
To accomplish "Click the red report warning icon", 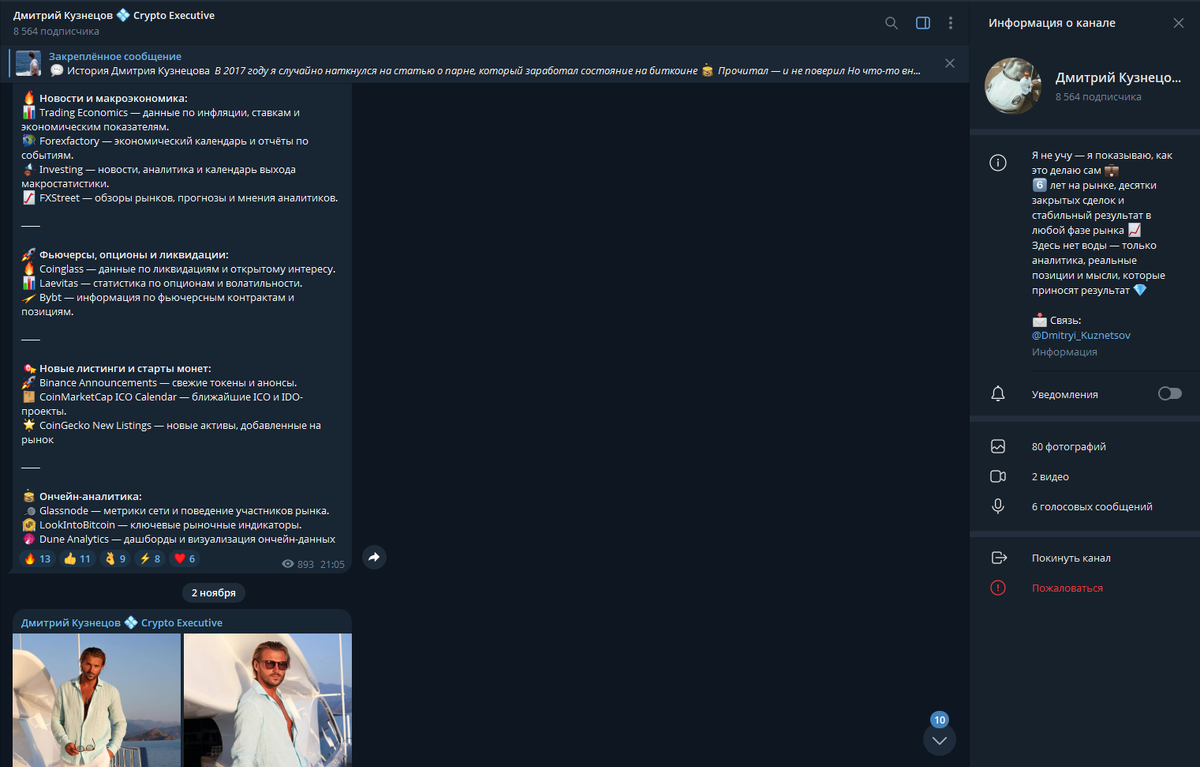I will [997, 588].
